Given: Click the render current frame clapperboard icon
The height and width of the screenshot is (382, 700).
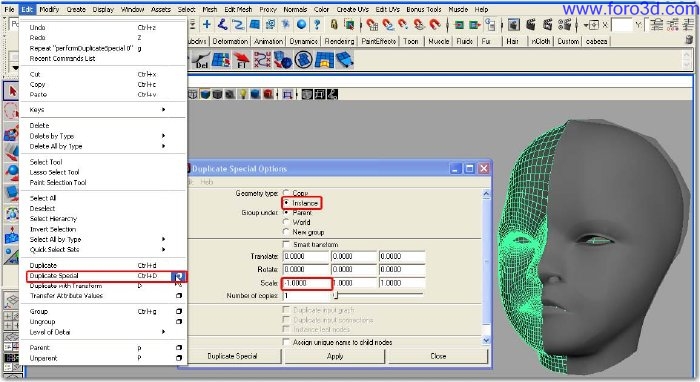Looking at the screenshot, I should [x=530, y=25].
